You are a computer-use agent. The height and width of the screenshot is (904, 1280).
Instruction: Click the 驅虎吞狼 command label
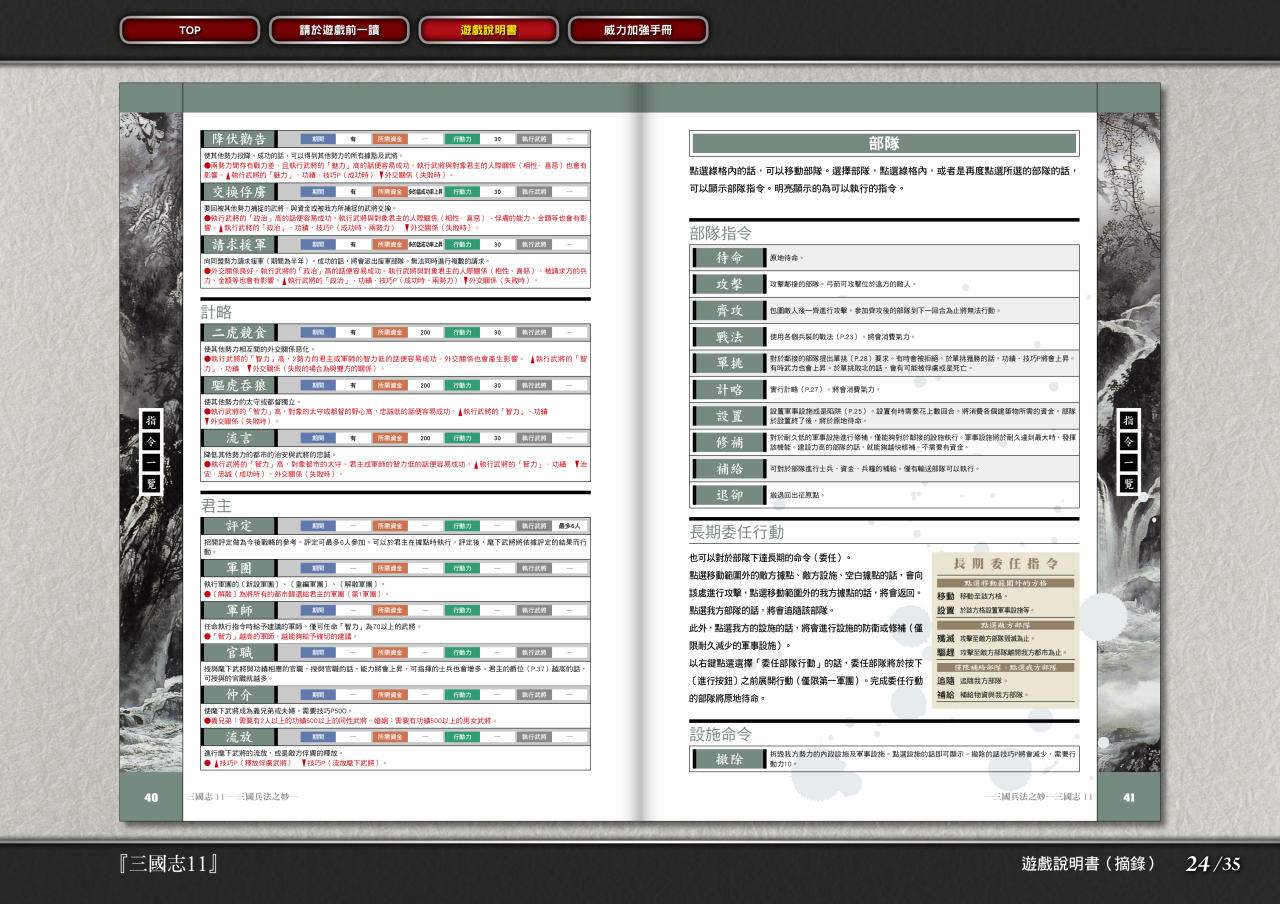tap(240, 385)
